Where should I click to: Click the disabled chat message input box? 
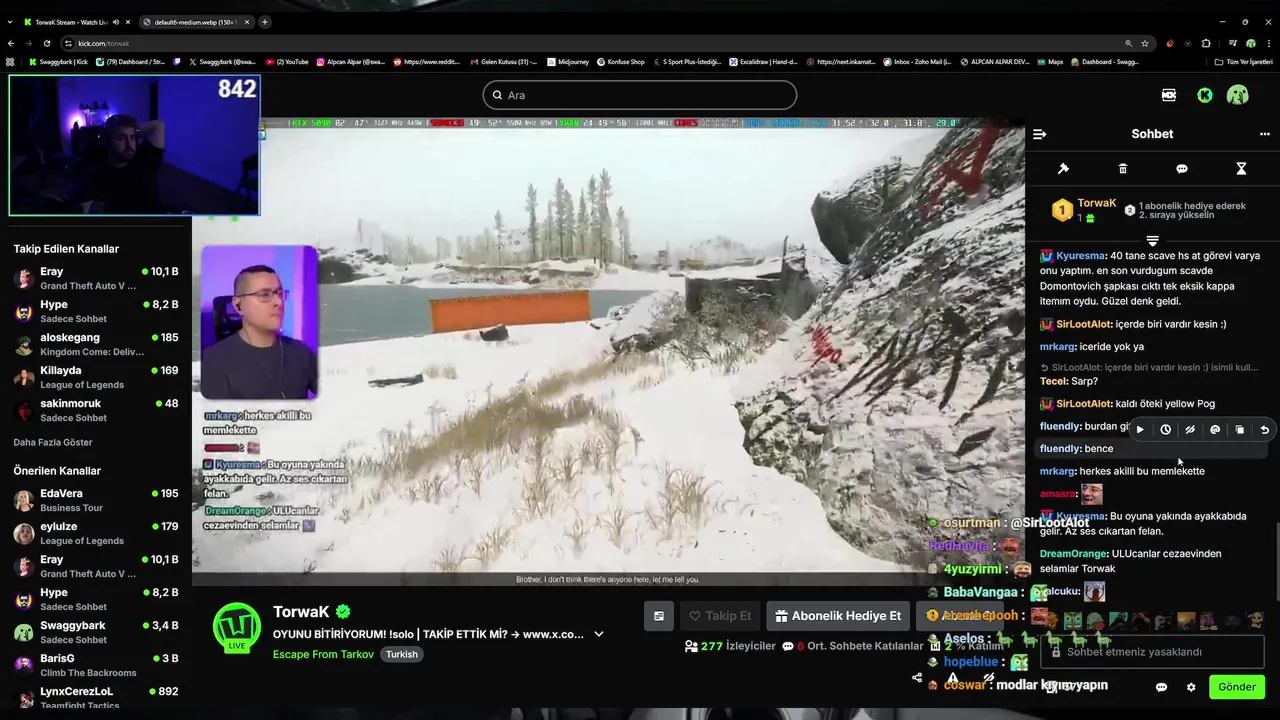(x=1152, y=652)
